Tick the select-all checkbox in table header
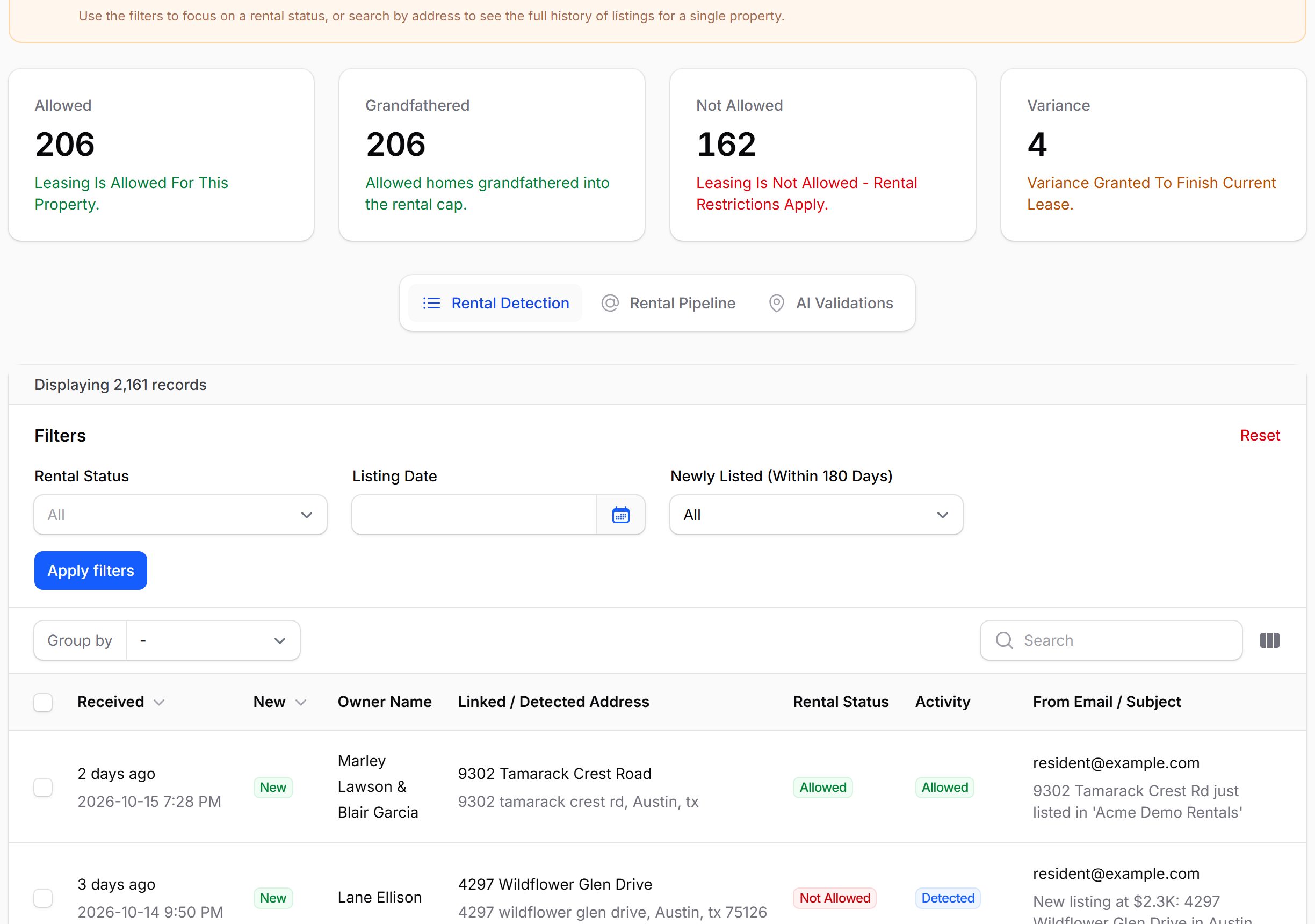The height and width of the screenshot is (924, 1315). point(43,702)
